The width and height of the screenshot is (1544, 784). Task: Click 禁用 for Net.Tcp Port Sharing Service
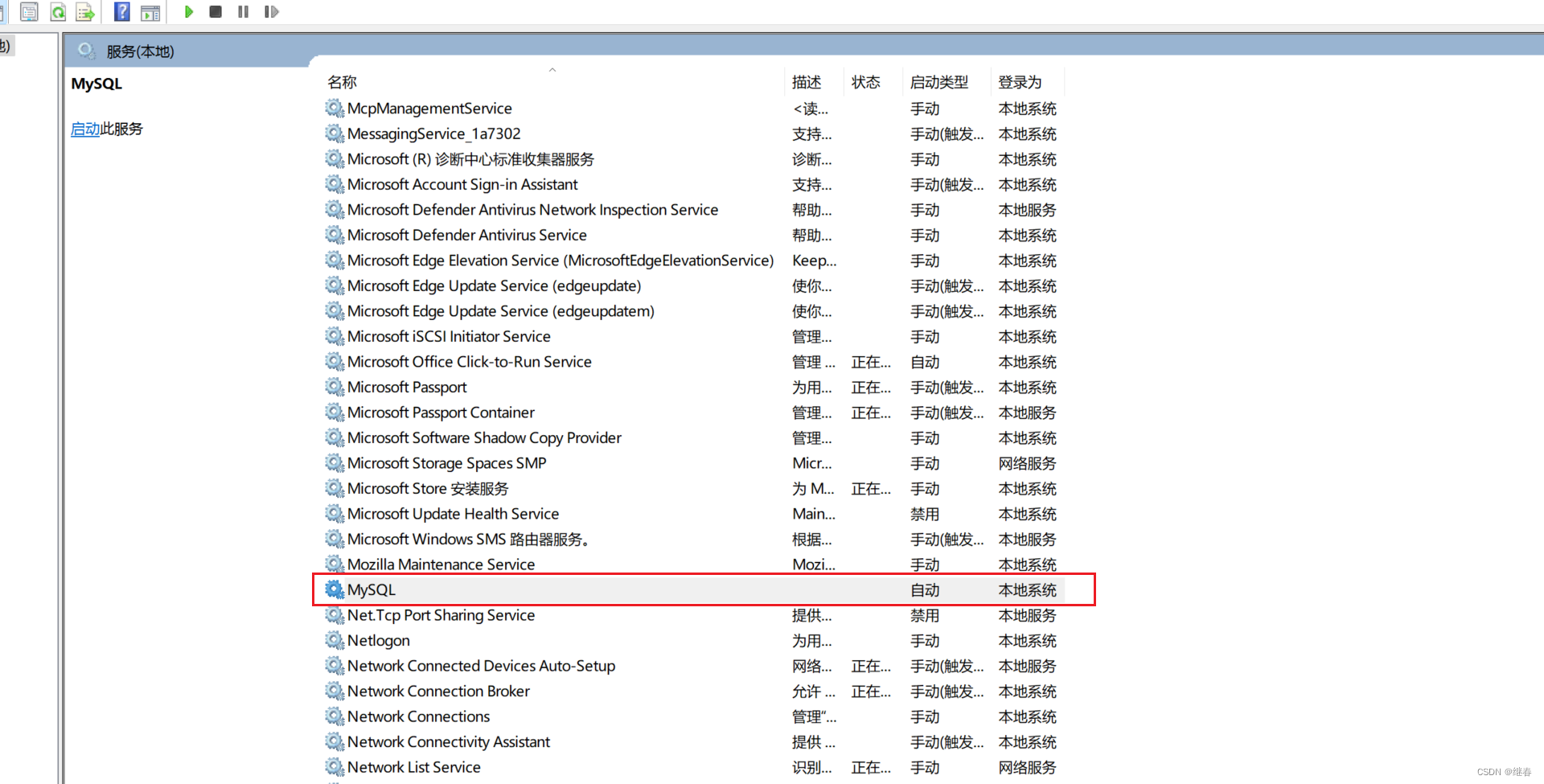[925, 615]
